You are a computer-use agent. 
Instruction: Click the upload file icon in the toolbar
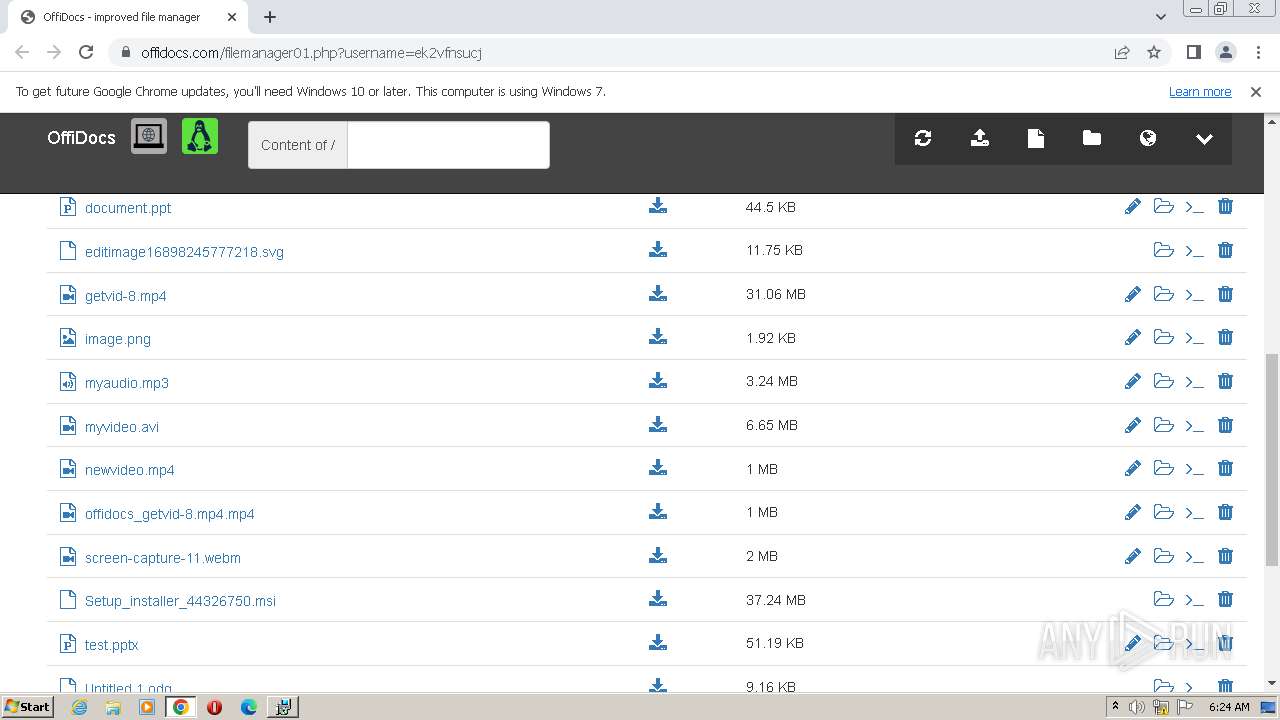pos(980,139)
